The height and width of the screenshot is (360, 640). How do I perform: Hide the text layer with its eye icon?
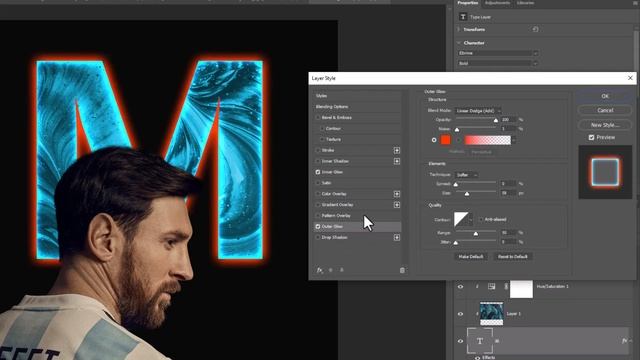coord(460,341)
